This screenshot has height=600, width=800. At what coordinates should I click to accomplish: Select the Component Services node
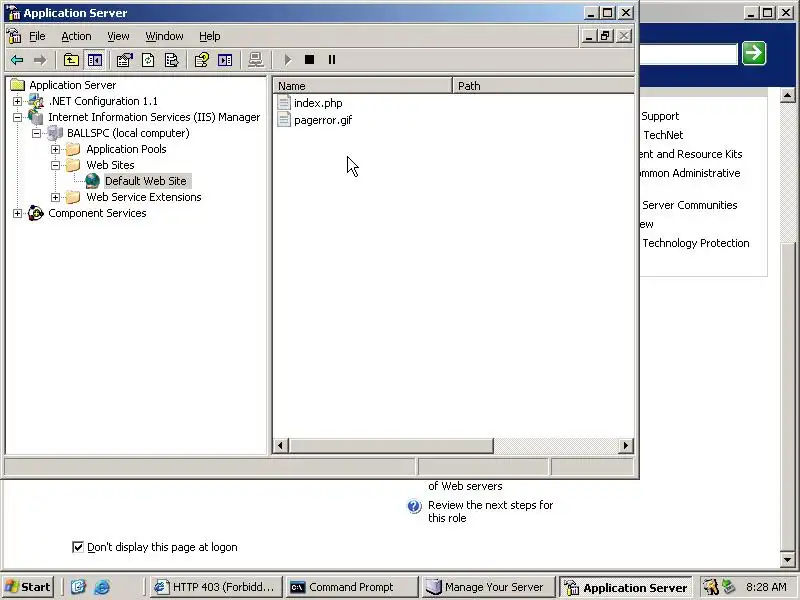tap(97, 213)
